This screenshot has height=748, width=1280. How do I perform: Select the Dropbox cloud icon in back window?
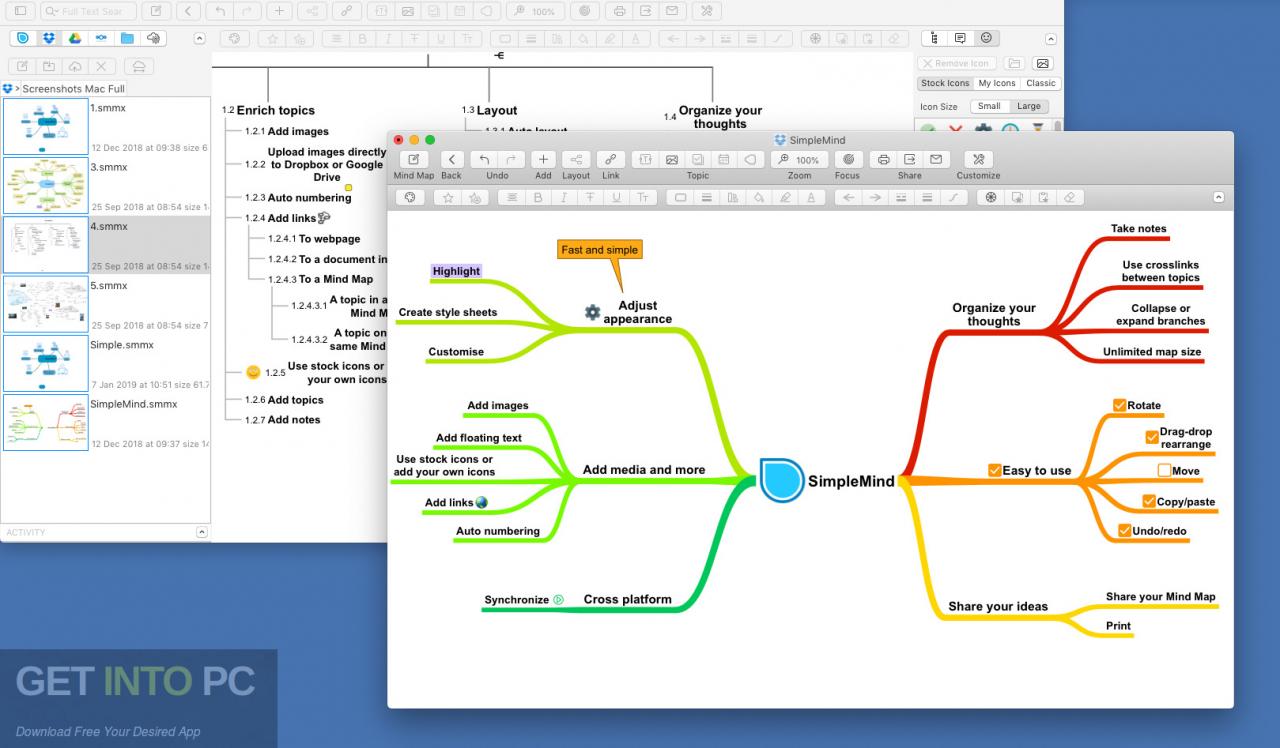point(48,38)
